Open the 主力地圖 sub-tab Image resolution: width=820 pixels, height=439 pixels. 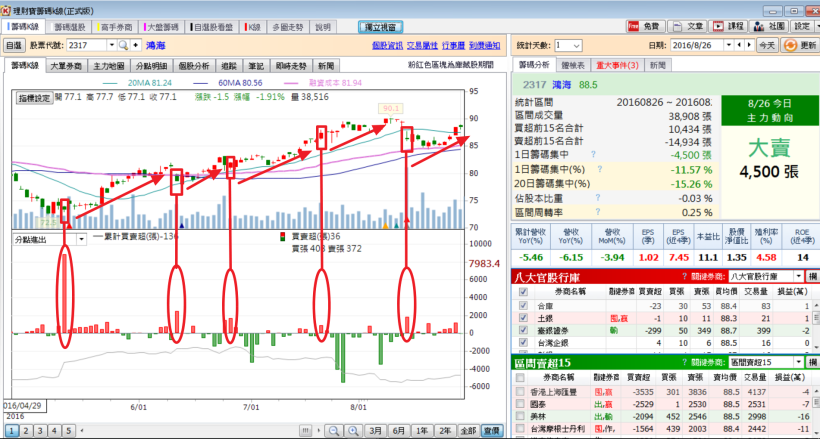click(x=109, y=65)
